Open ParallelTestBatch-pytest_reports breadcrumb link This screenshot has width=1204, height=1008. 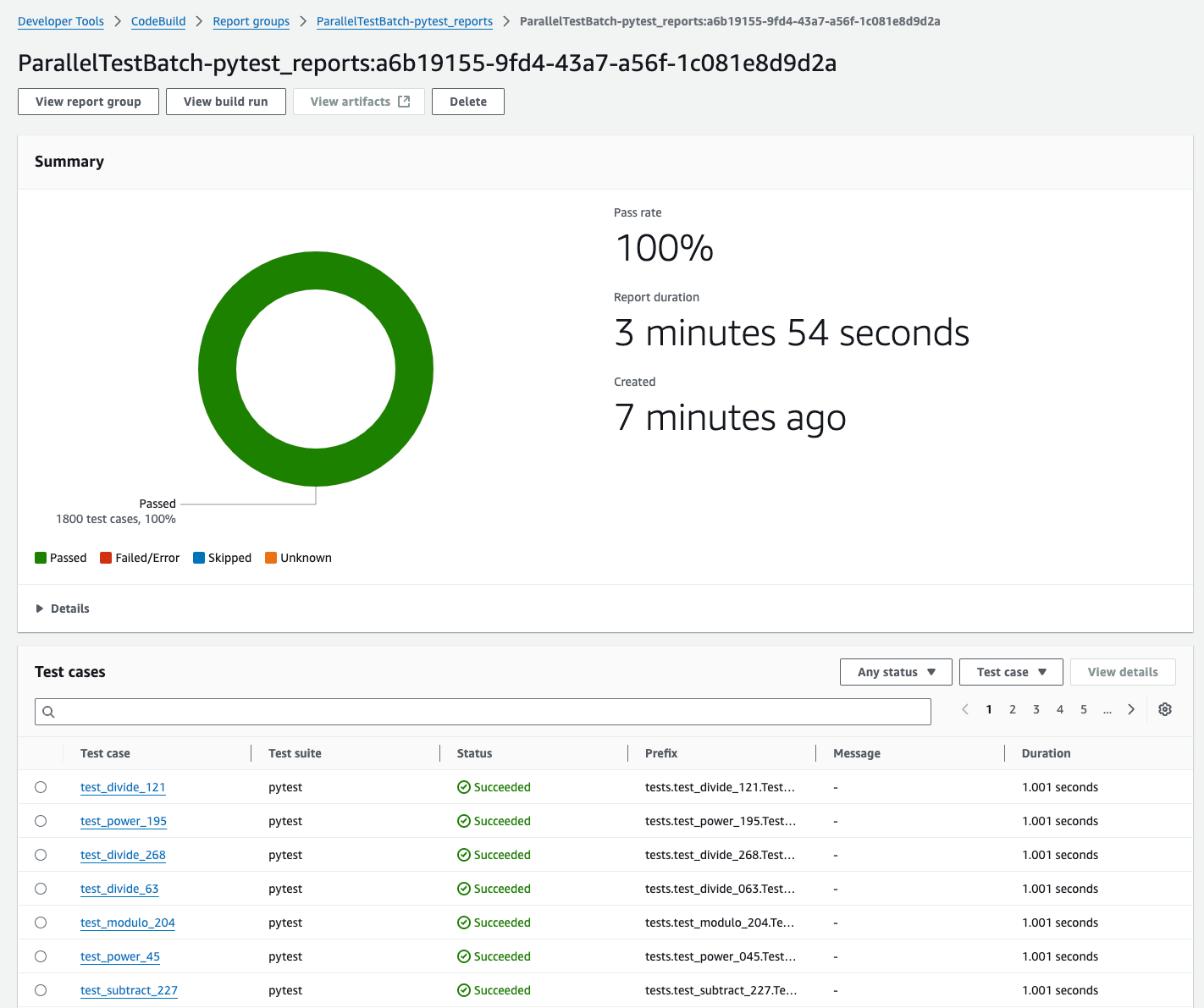coord(405,21)
